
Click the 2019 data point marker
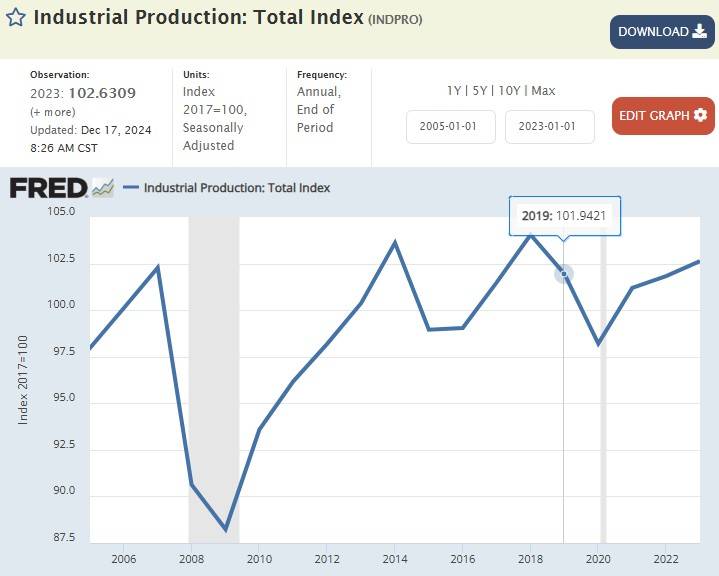coord(563,273)
